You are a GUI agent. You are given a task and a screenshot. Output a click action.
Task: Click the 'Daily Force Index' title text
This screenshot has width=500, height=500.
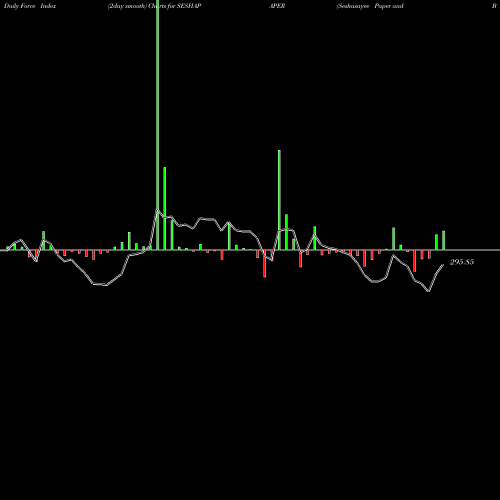coord(30,6)
